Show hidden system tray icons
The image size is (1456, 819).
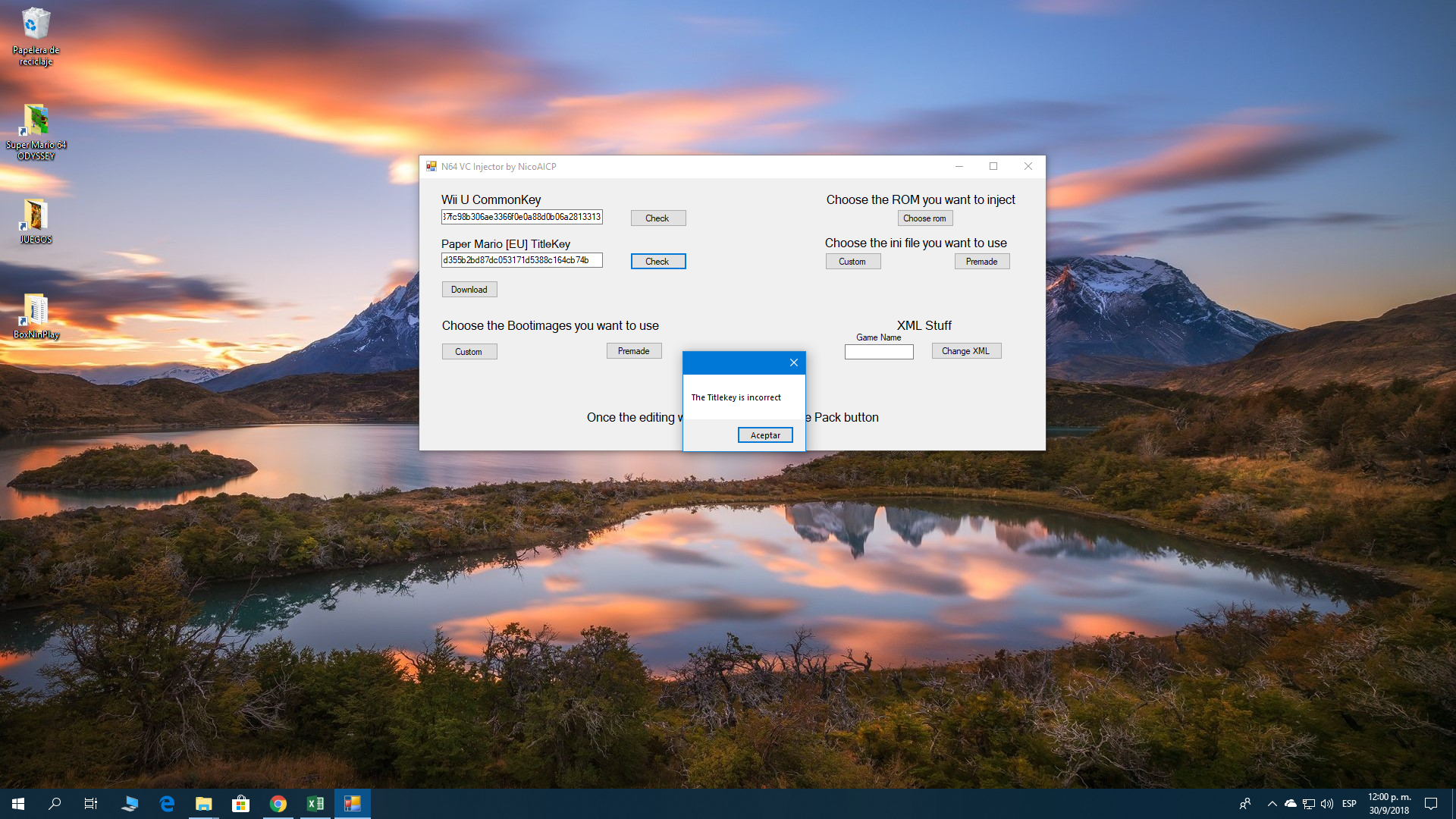click(1272, 804)
